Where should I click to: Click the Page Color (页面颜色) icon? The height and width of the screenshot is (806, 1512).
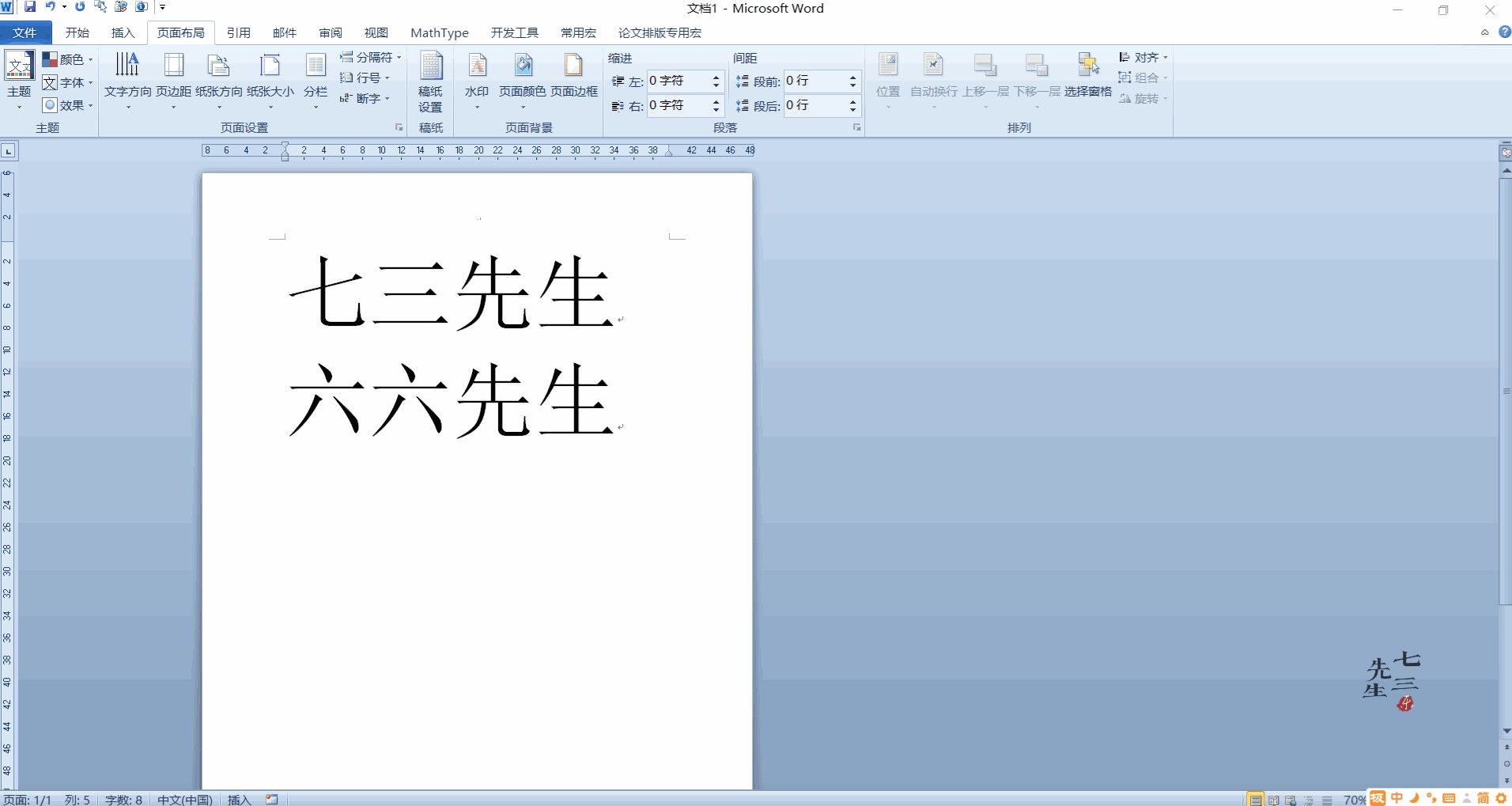click(523, 66)
